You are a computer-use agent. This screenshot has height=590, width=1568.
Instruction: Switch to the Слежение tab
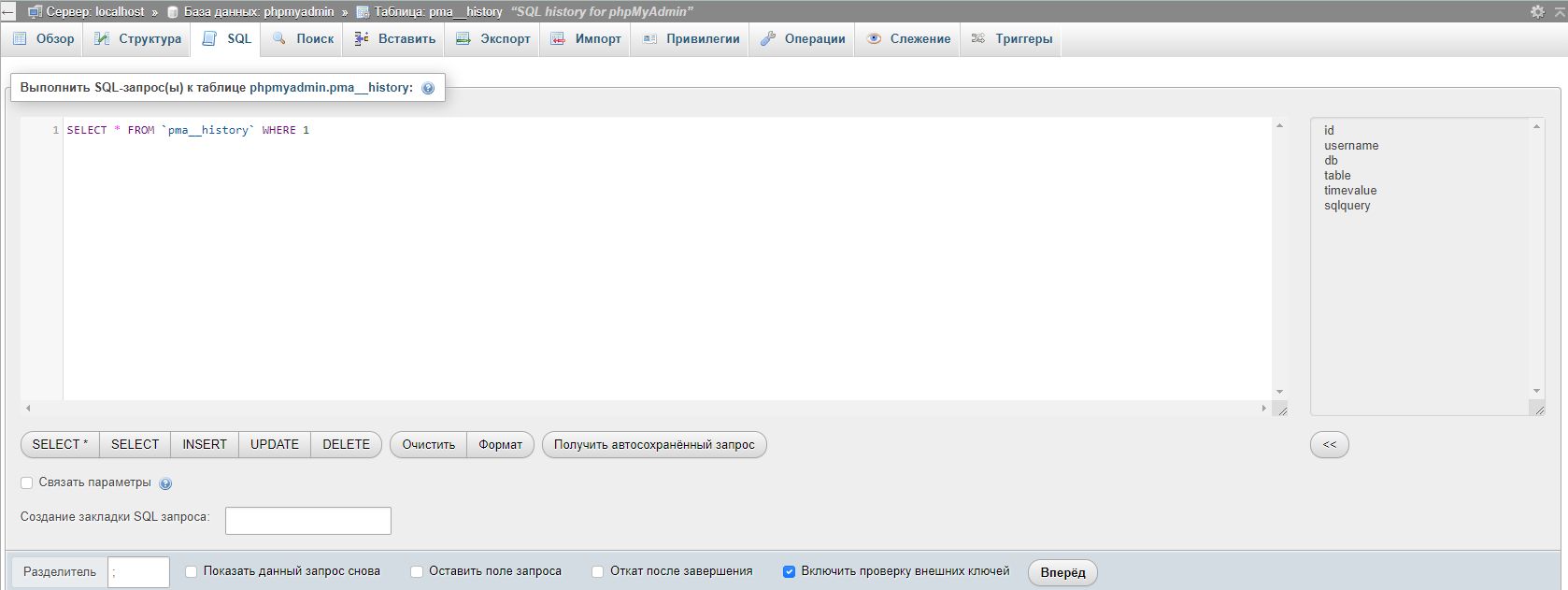coord(908,39)
